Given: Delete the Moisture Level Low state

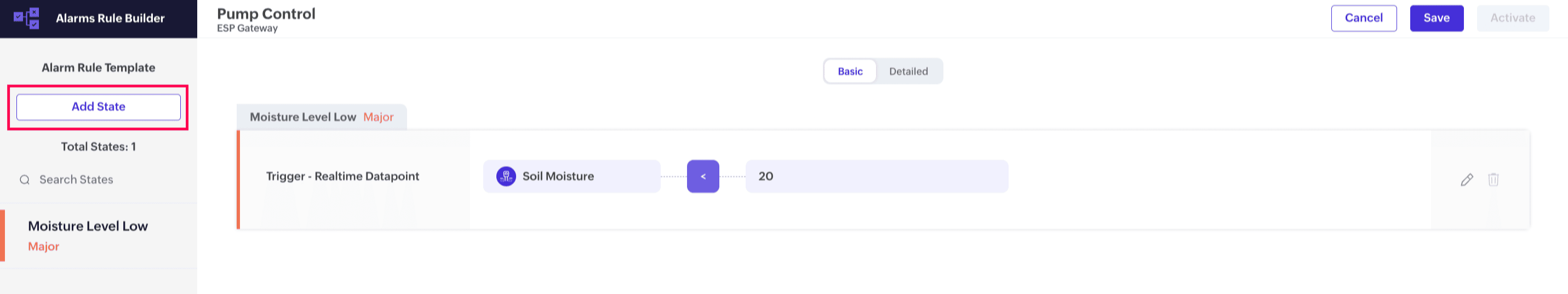Looking at the screenshot, I should [x=1493, y=180].
